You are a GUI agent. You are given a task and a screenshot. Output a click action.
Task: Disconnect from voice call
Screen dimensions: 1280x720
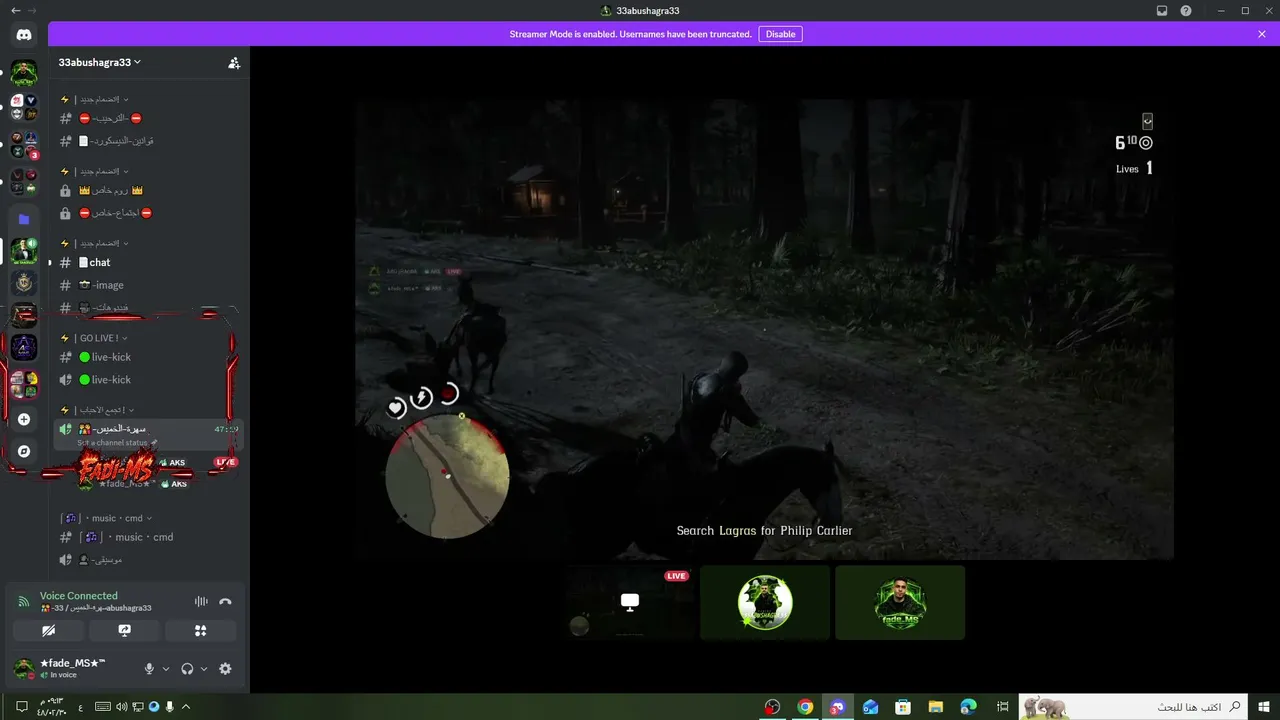coord(225,602)
